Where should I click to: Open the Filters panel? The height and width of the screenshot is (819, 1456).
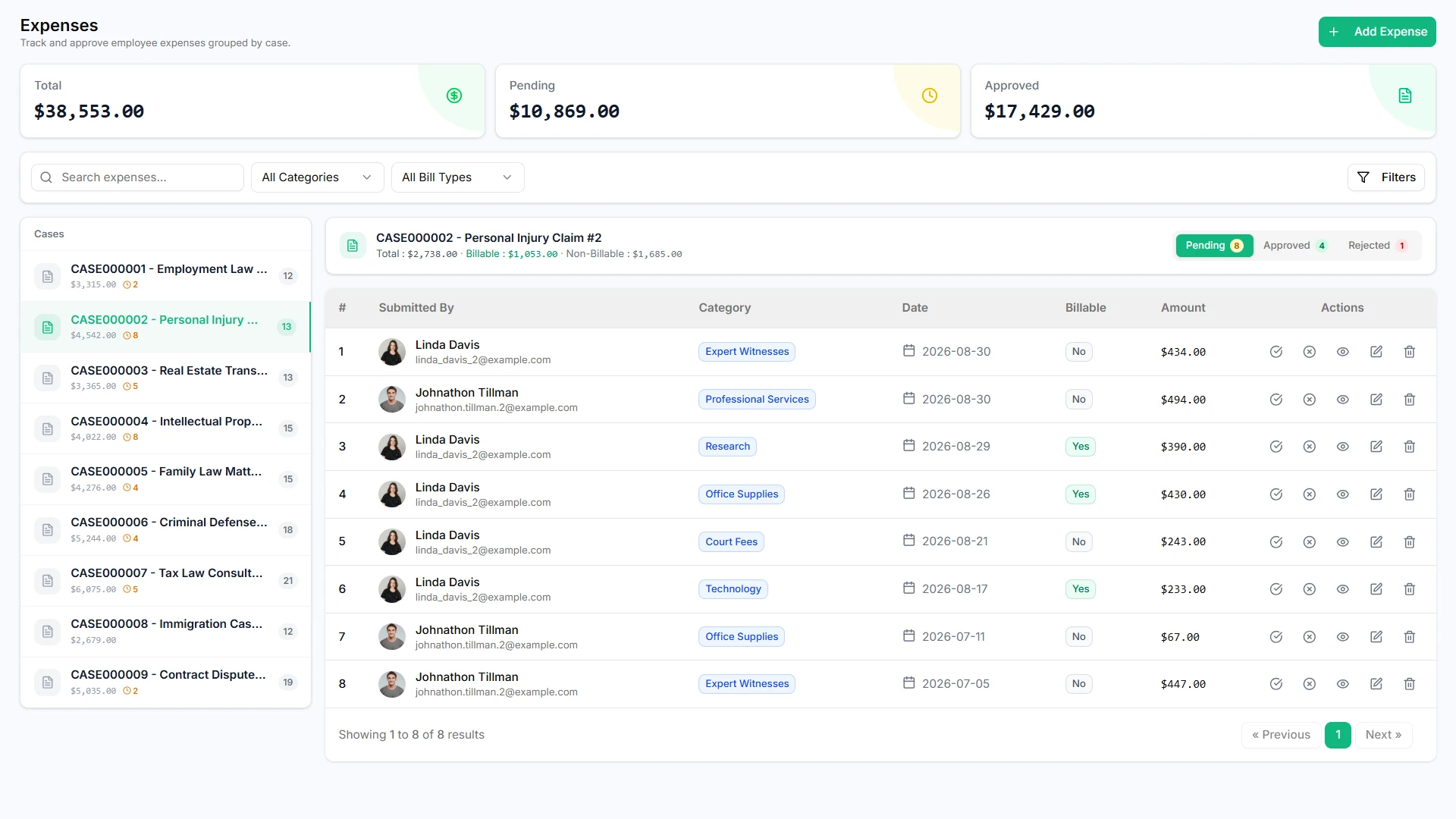1386,177
